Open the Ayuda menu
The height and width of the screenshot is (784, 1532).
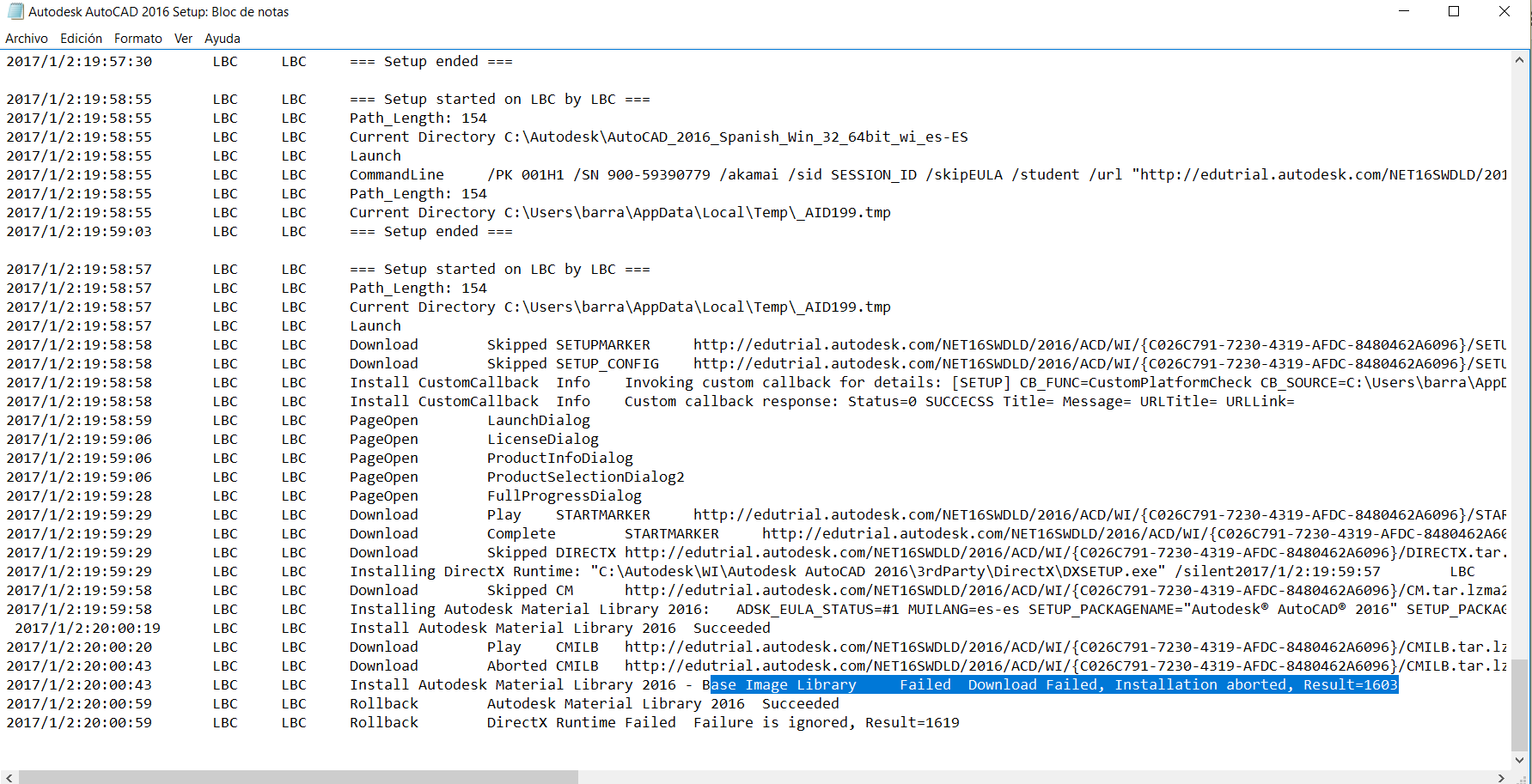point(223,39)
